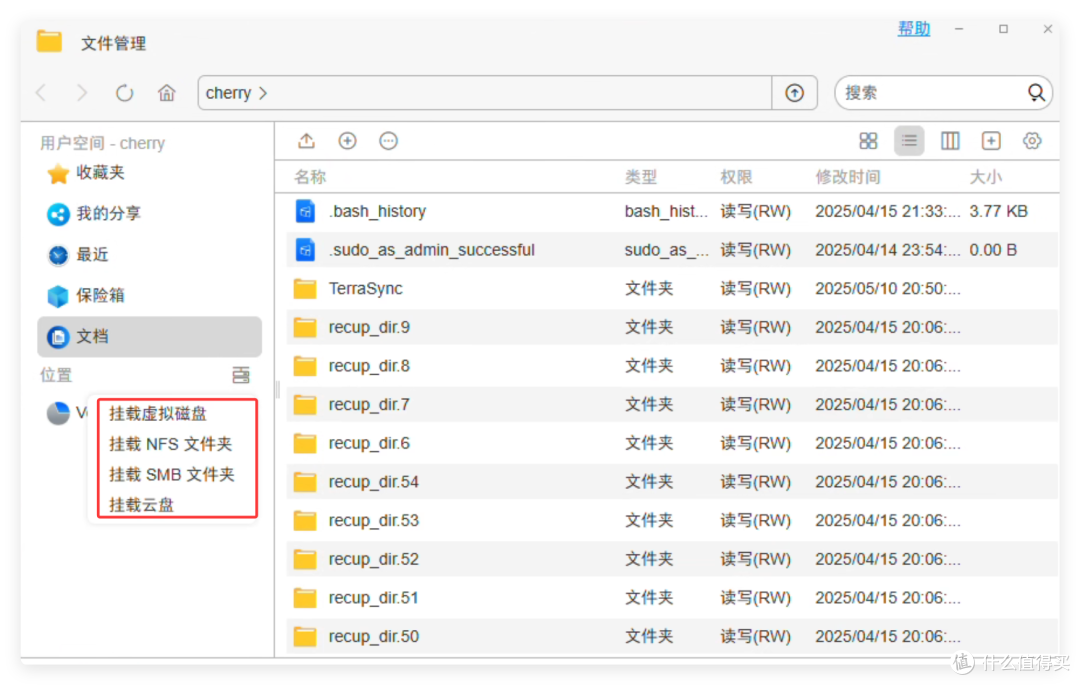
Task: Click the create-new plus circle icon
Action: (x=348, y=141)
